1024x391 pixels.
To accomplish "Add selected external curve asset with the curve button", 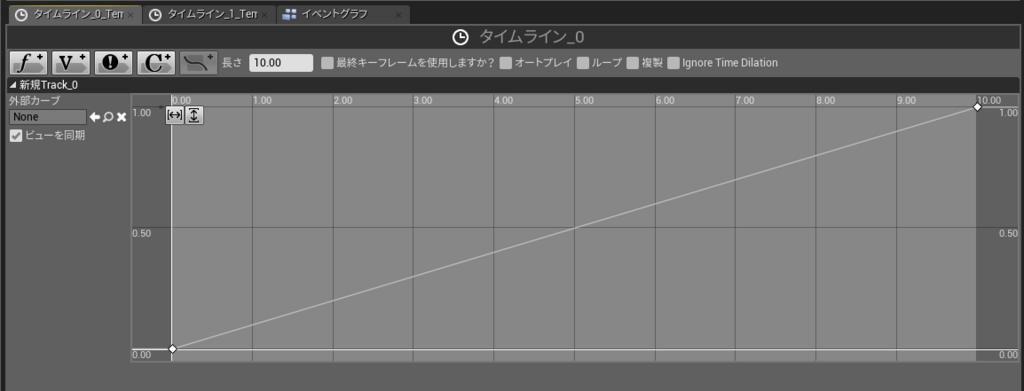I will 199,63.
